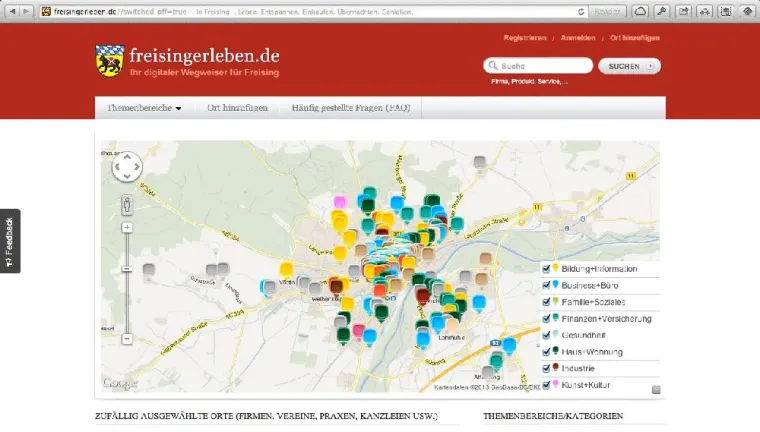Viewport: 760px width, 432px height.
Task: Click the SUCHEN button
Action: coord(629,66)
